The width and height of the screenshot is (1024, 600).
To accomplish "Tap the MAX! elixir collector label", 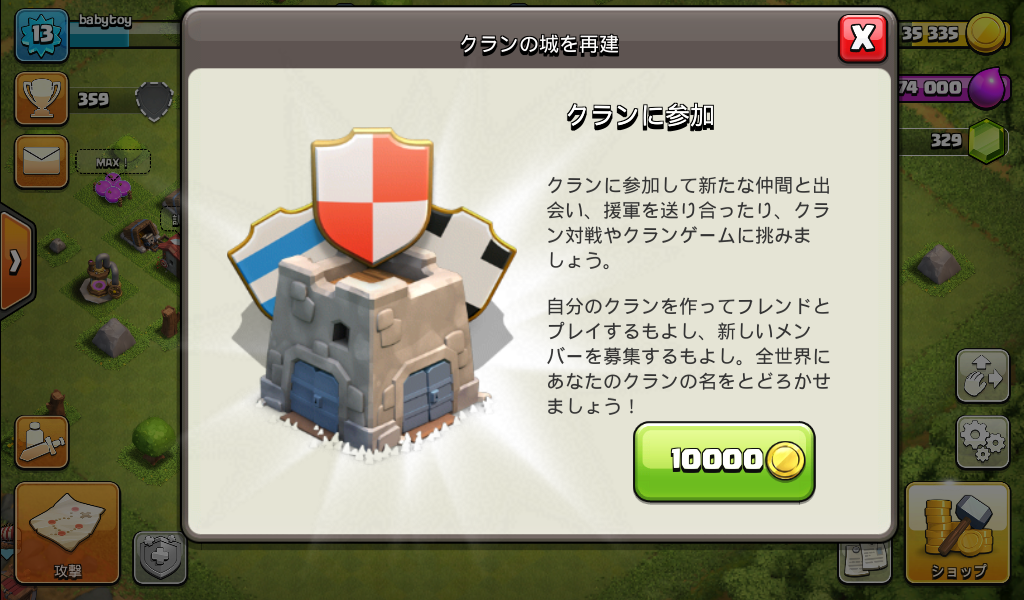I will (113, 162).
